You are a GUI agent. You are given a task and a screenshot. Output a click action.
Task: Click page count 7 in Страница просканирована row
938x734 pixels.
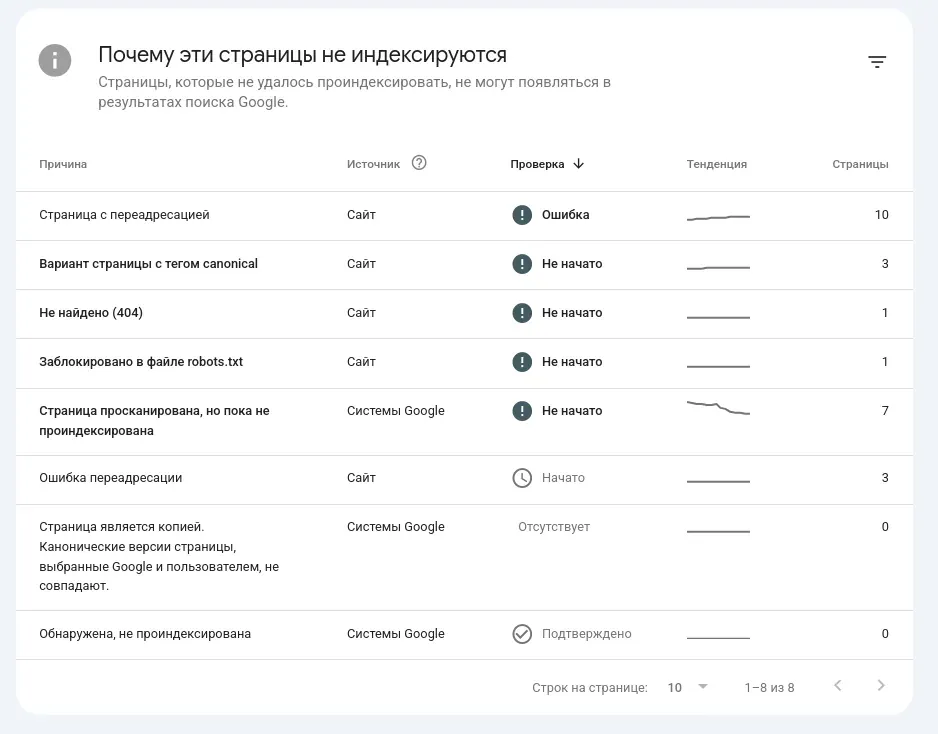(x=885, y=411)
